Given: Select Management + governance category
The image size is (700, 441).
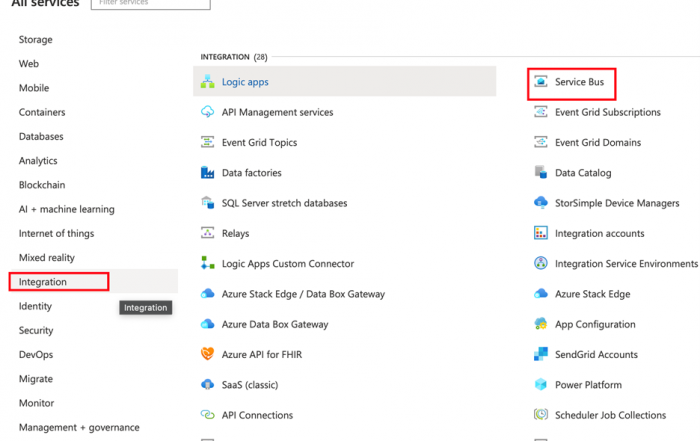Looking at the screenshot, I should [79, 427].
